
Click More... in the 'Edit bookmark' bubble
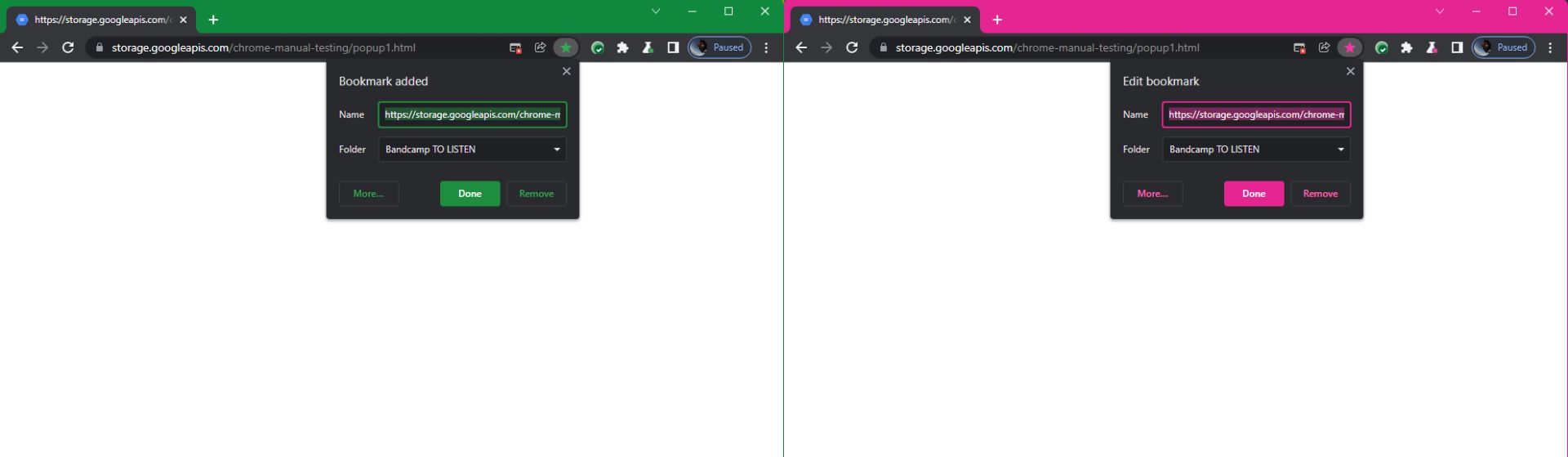[1152, 194]
